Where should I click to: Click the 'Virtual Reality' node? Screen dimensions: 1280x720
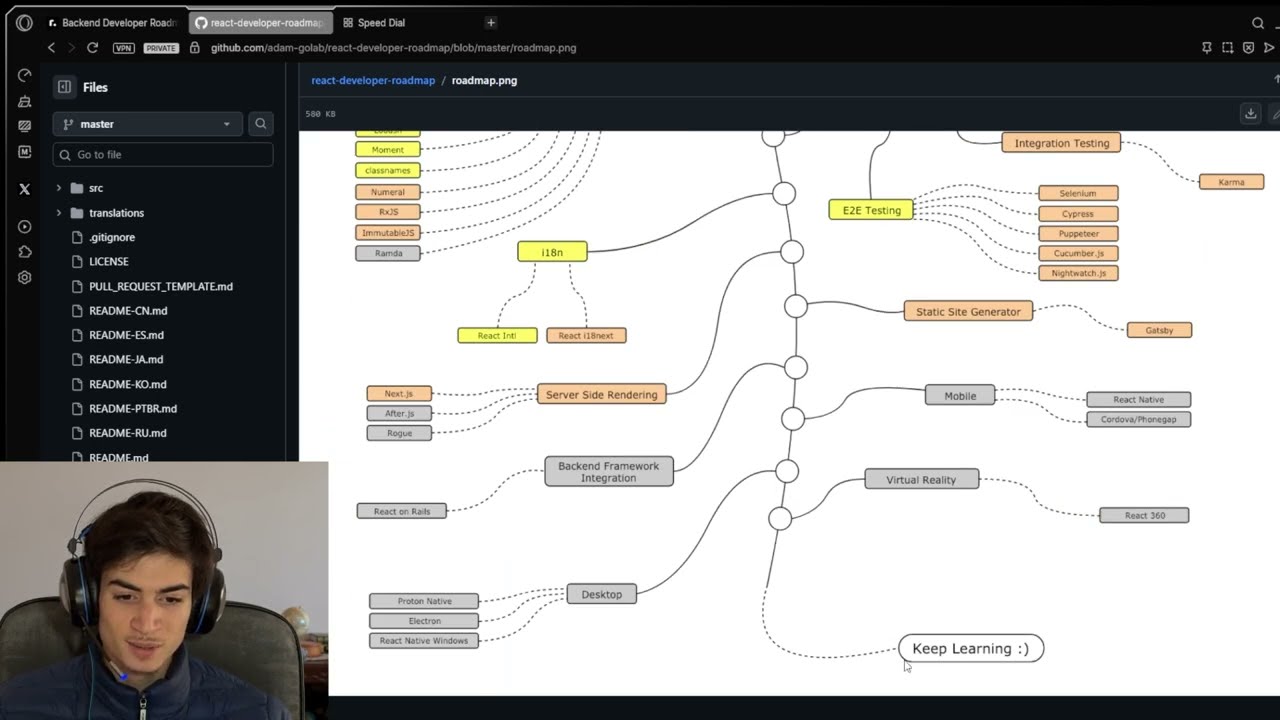pyautogui.click(x=921, y=479)
